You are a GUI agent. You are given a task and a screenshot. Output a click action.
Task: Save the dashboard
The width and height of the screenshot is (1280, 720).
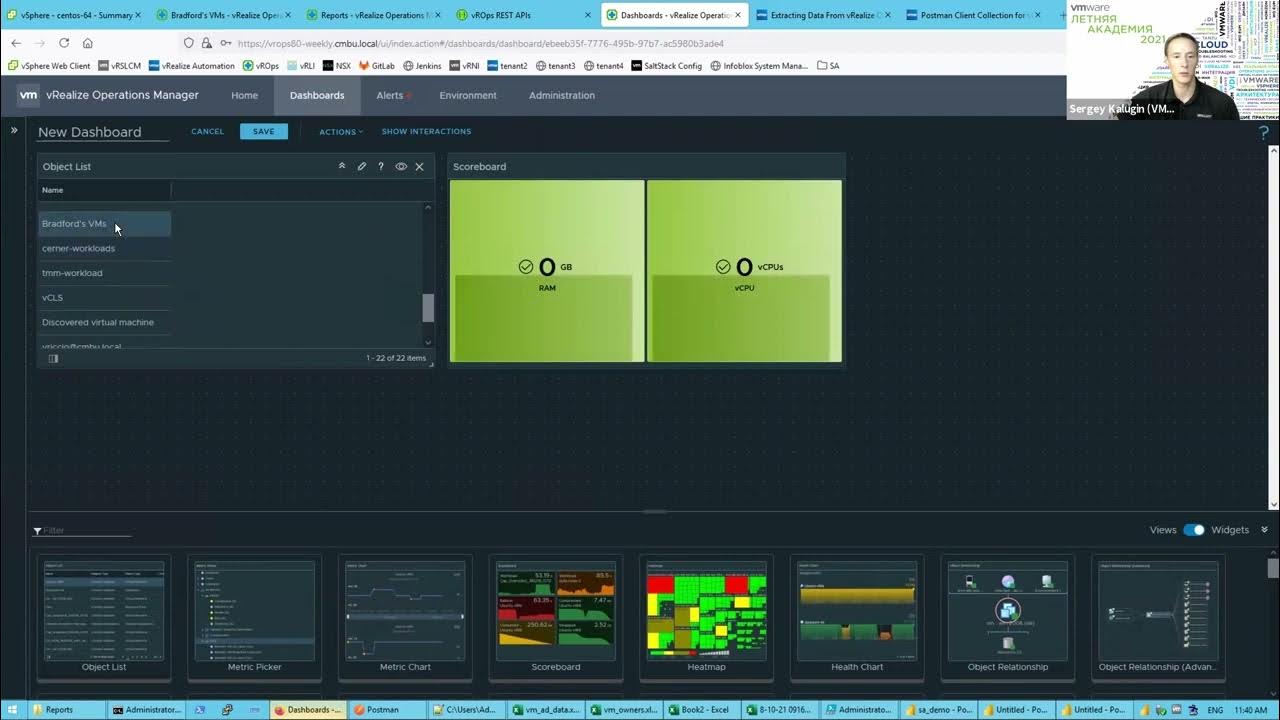coord(264,131)
